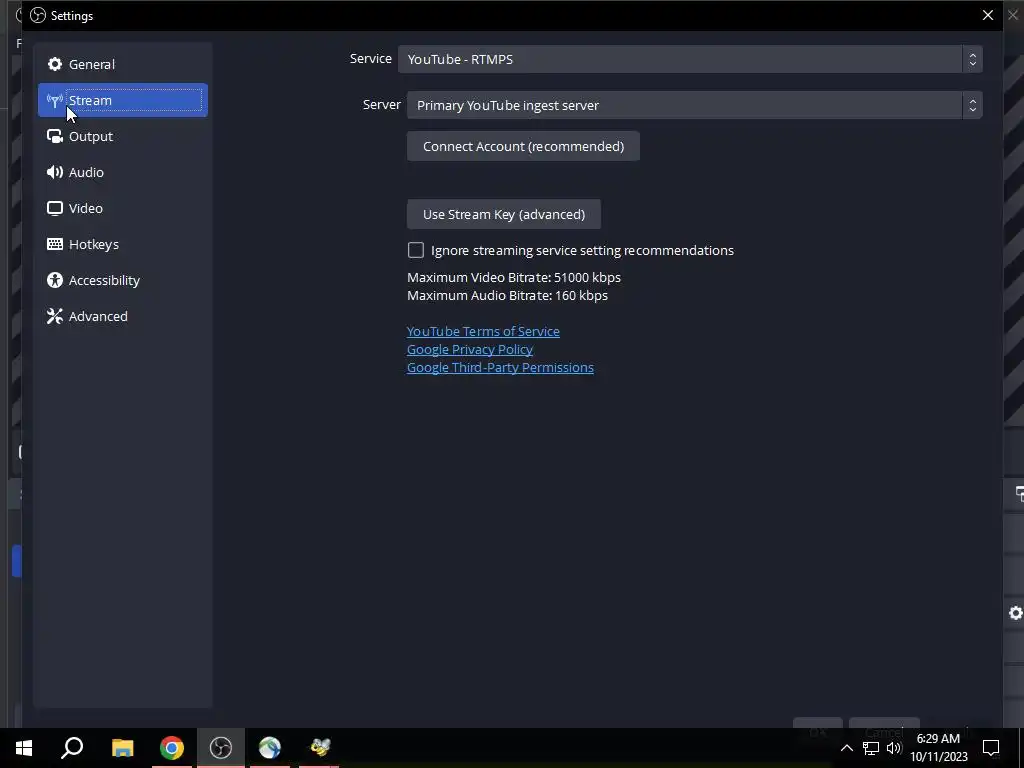Viewport: 1024px width, 768px height.
Task: Open the taskbar clock and date
Action: click(x=939, y=748)
